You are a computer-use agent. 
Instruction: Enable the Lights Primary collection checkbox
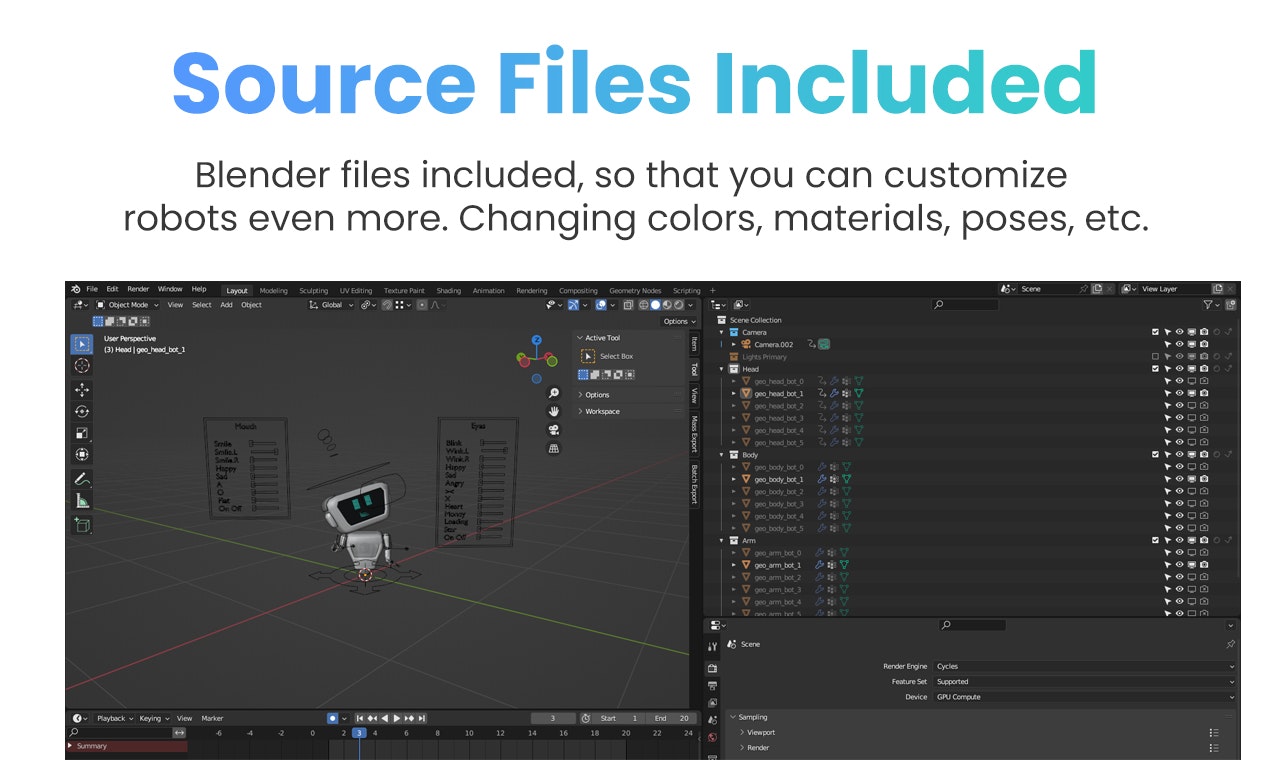[x=1155, y=356]
